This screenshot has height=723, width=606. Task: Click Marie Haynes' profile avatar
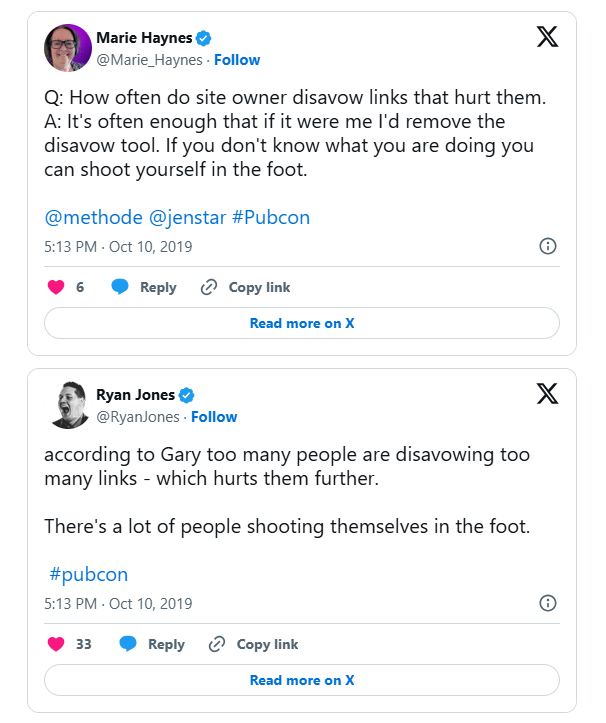(x=67, y=48)
